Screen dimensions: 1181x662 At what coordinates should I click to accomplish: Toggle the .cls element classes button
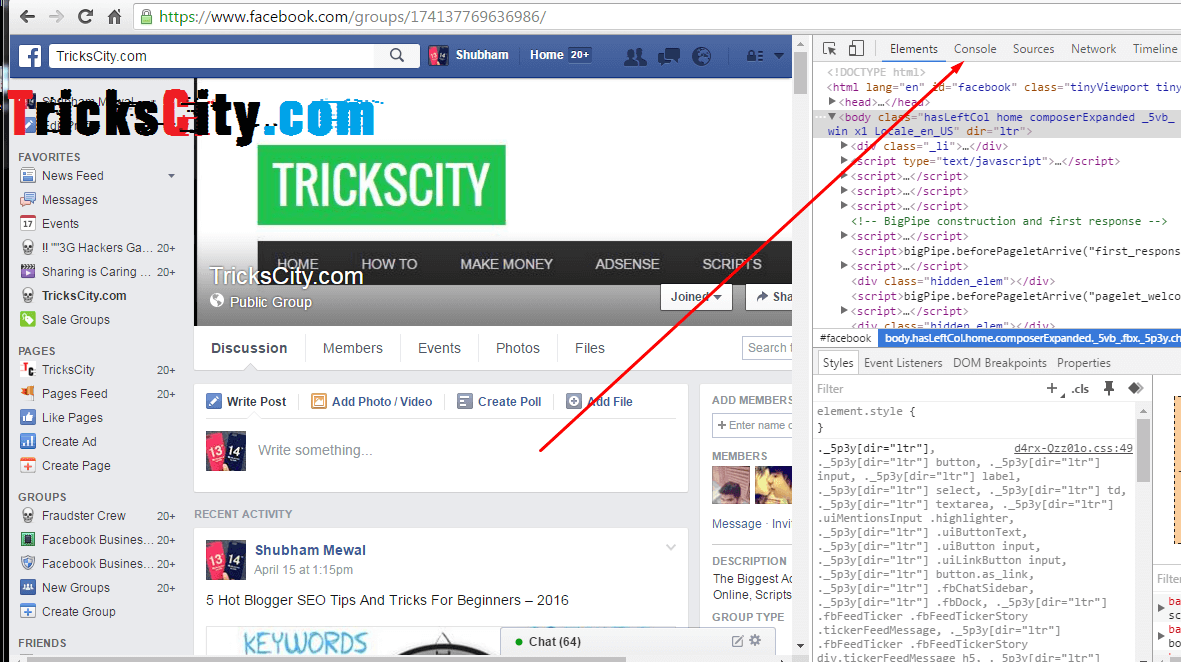[1081, 389]
